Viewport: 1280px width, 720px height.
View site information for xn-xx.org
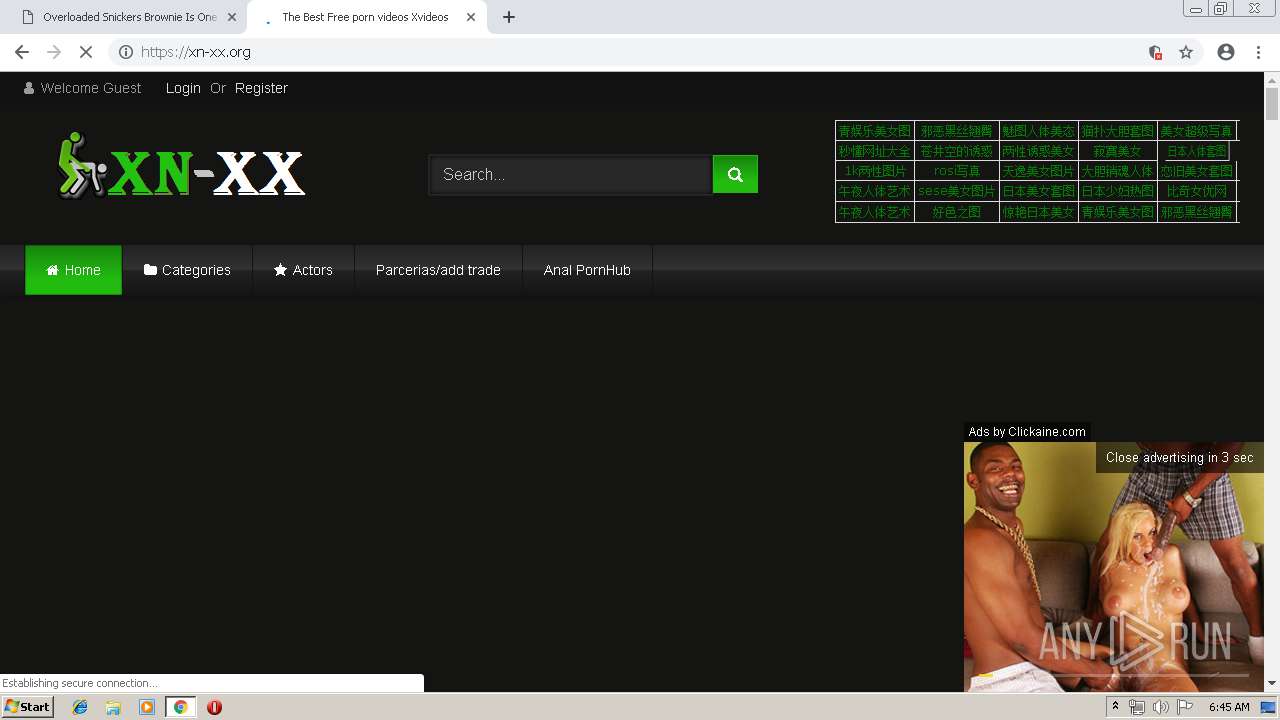tap(126, 52)
